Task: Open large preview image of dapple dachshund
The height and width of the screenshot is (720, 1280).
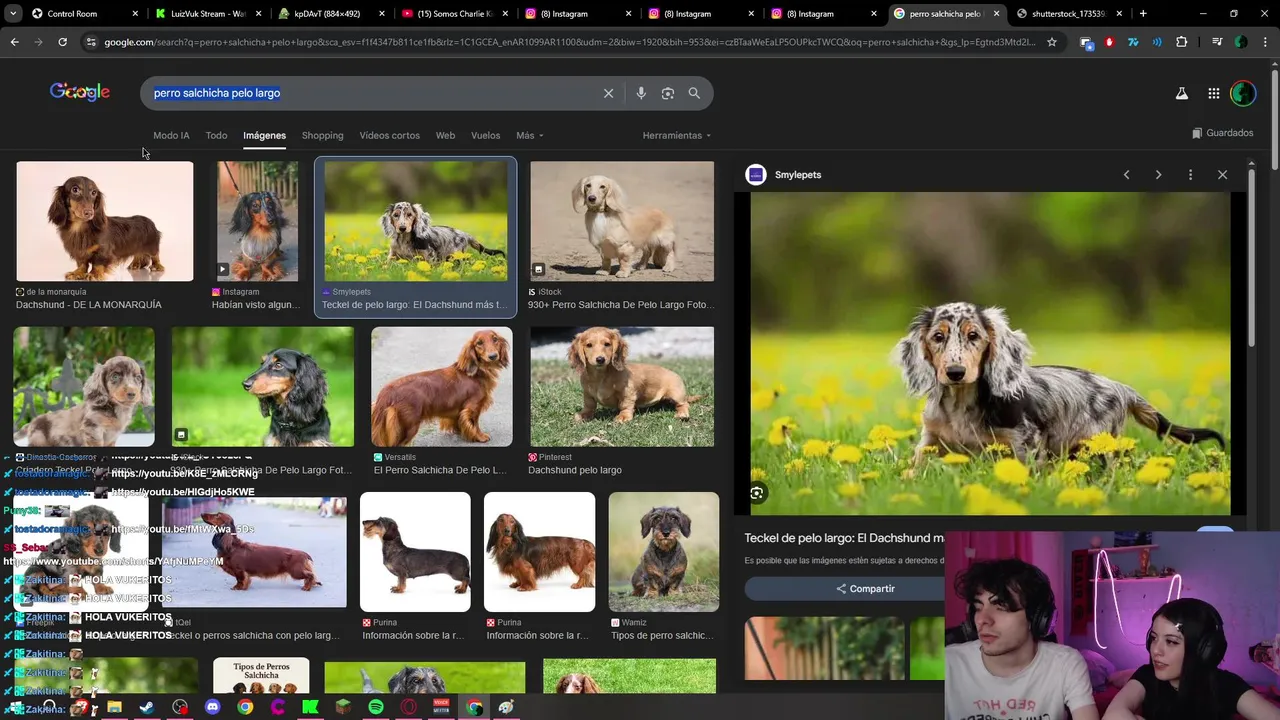Action: tap(990, 353)
